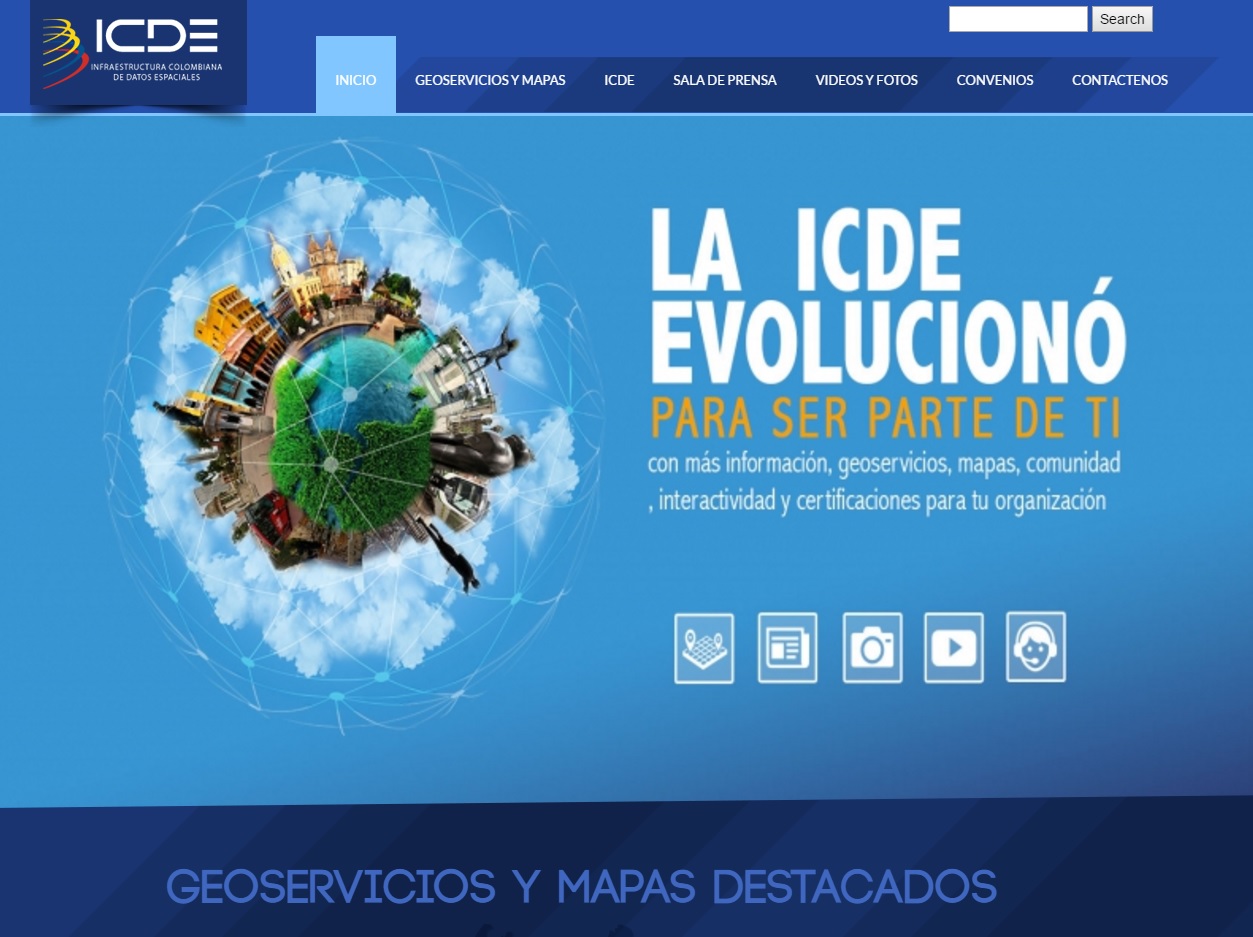Click the Search button

coord(1122,19)
